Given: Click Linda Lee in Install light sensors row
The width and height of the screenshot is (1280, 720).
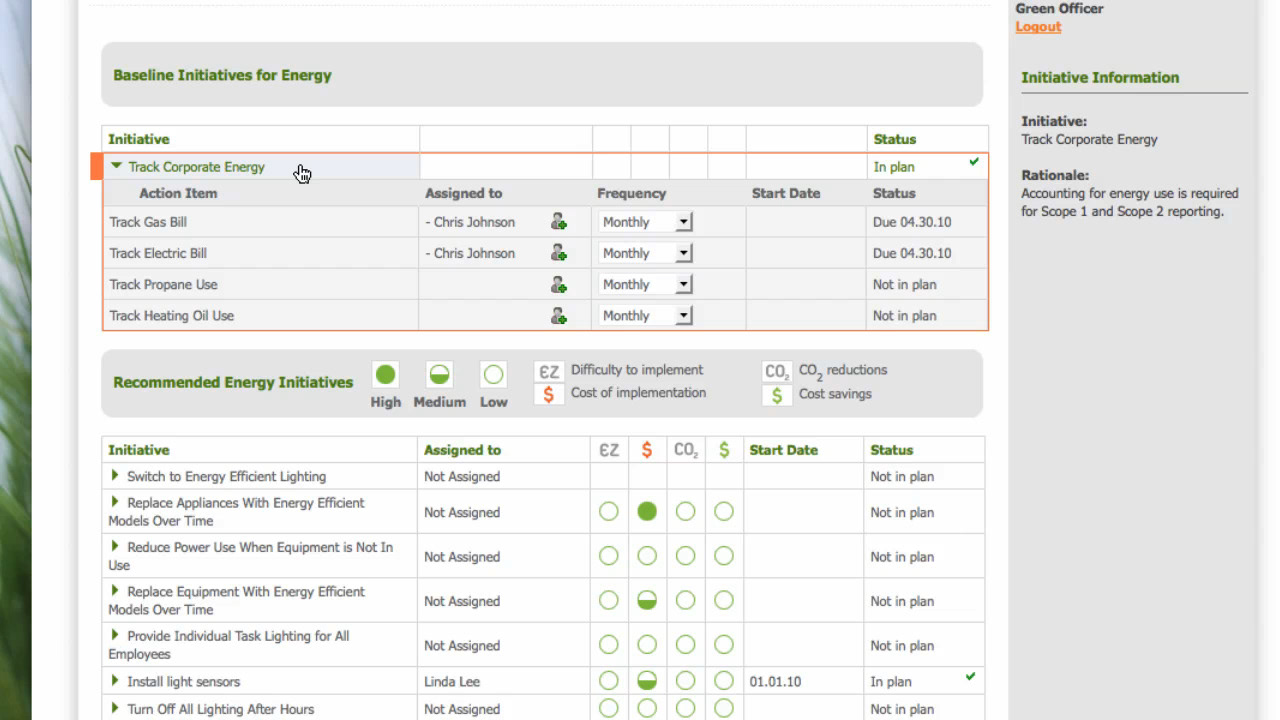Looking at the screenshot, I should pyautogui.click(x=452, y=681).
